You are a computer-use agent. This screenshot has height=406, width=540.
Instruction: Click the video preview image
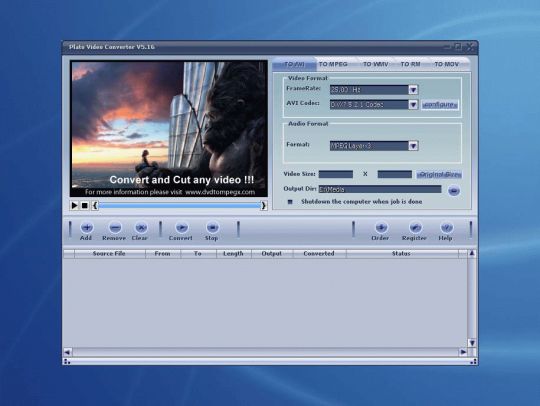169,129
